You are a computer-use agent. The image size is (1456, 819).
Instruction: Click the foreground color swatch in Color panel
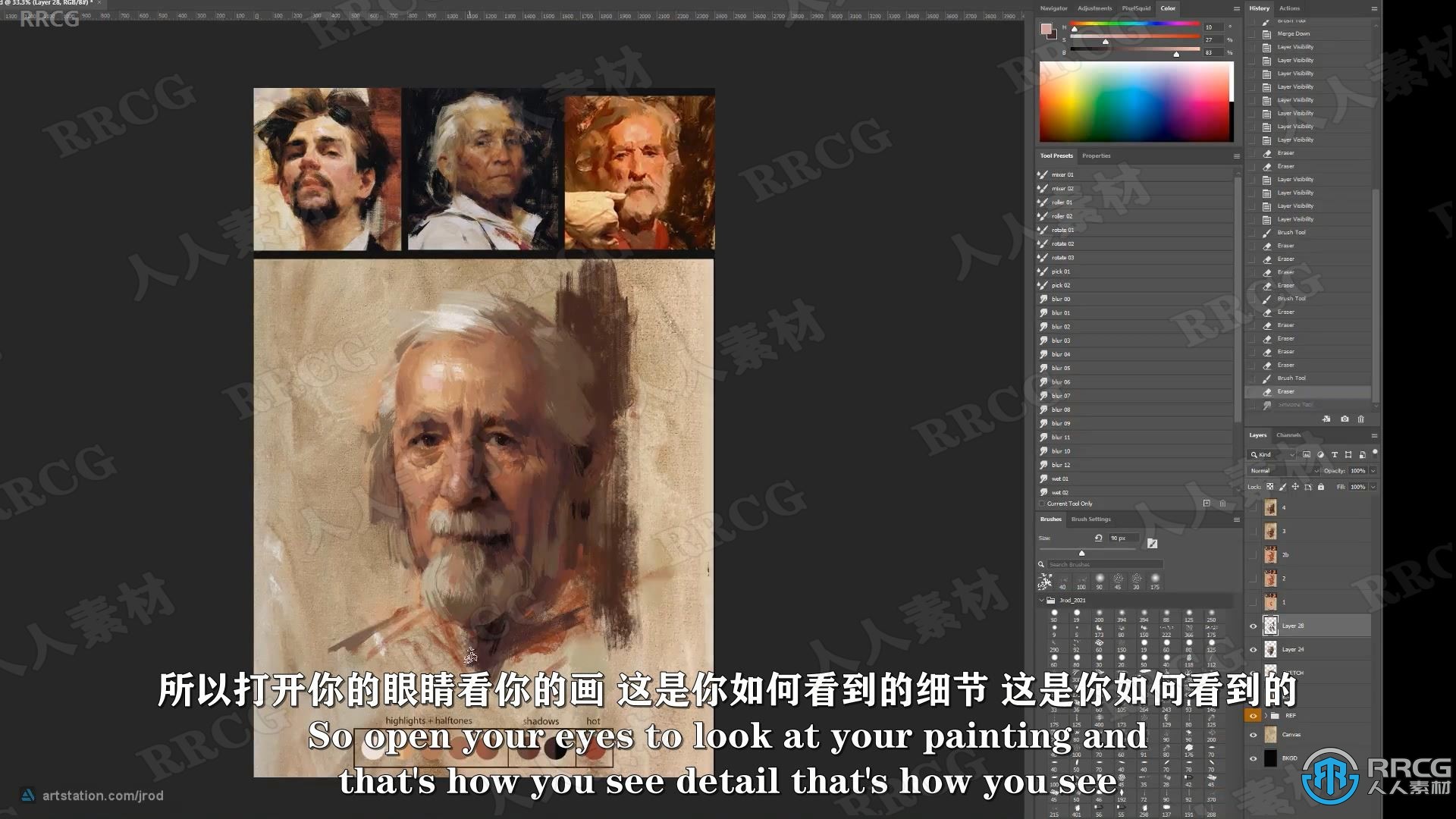pos(1046,29)
